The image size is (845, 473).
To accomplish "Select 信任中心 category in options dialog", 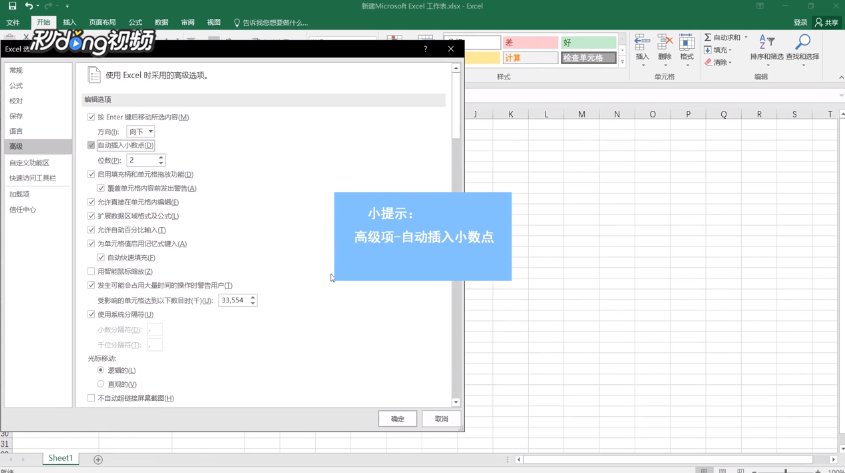I will 38,210.
